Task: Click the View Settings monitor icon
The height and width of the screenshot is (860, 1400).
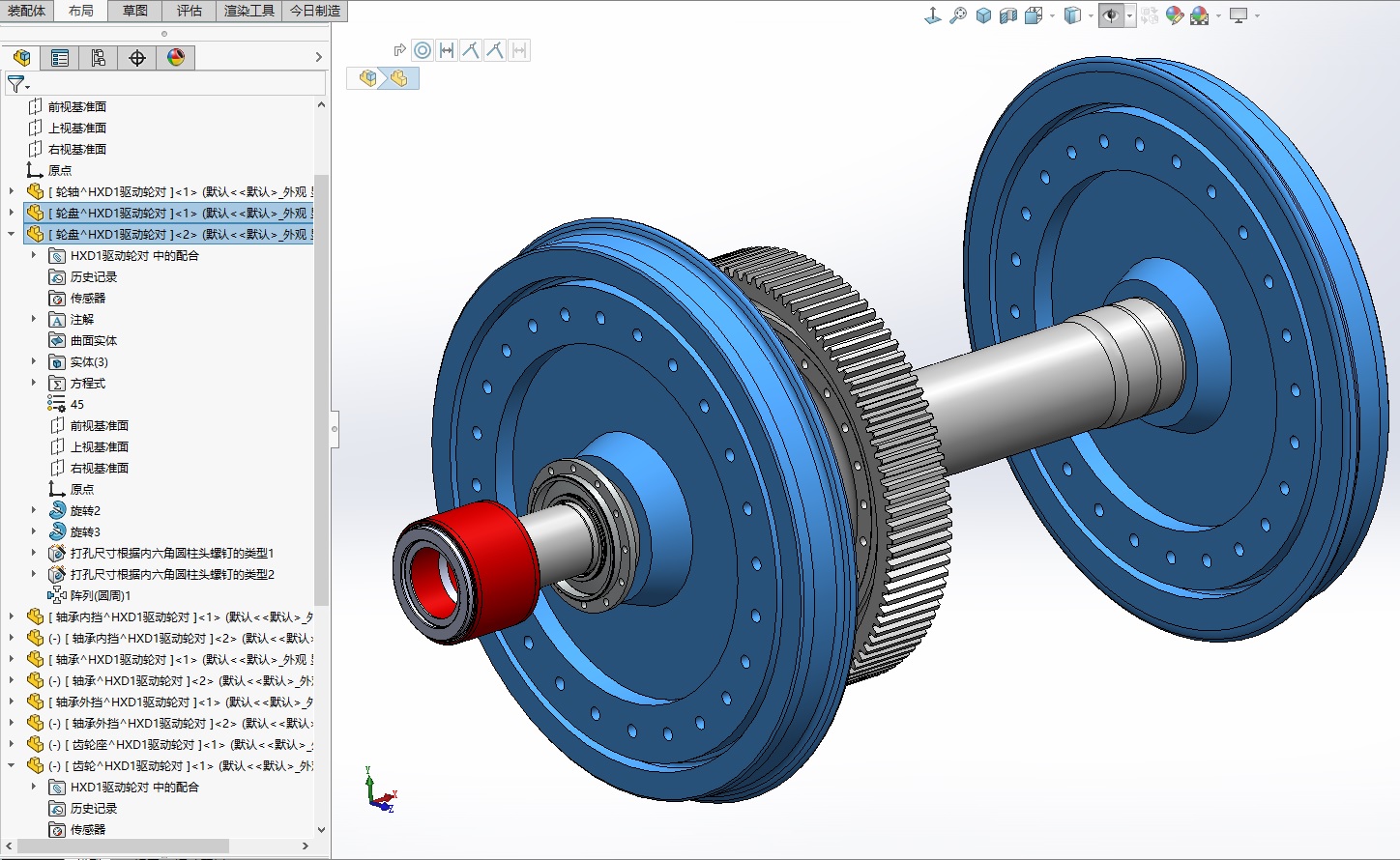Action: pyautogui.click(x=1239, y=15)
